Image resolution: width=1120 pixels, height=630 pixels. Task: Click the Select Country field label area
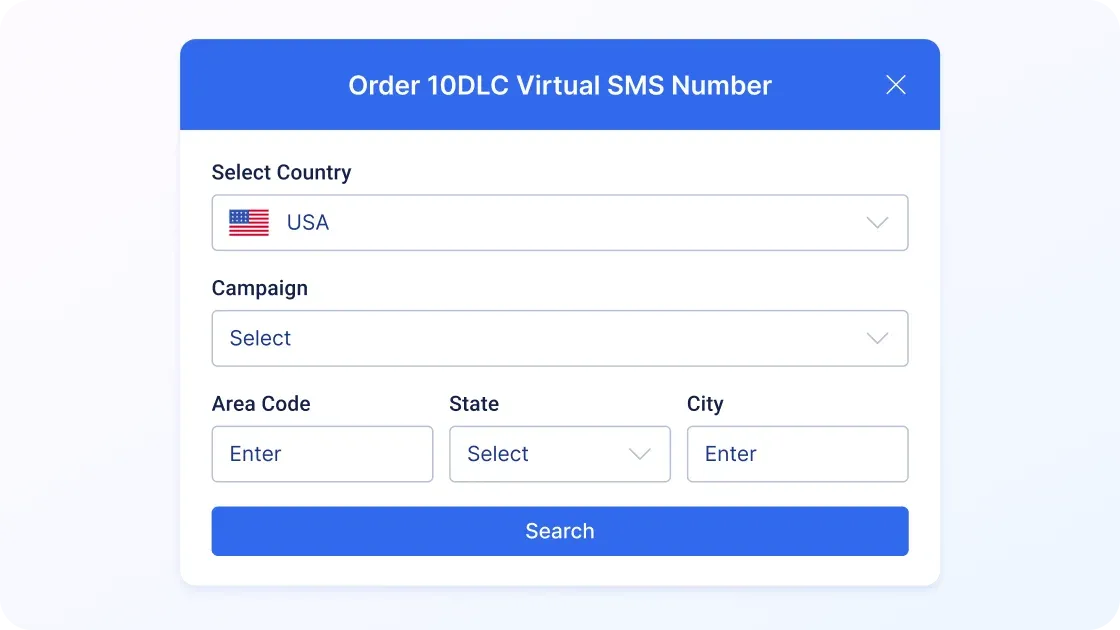pos(281,172)
